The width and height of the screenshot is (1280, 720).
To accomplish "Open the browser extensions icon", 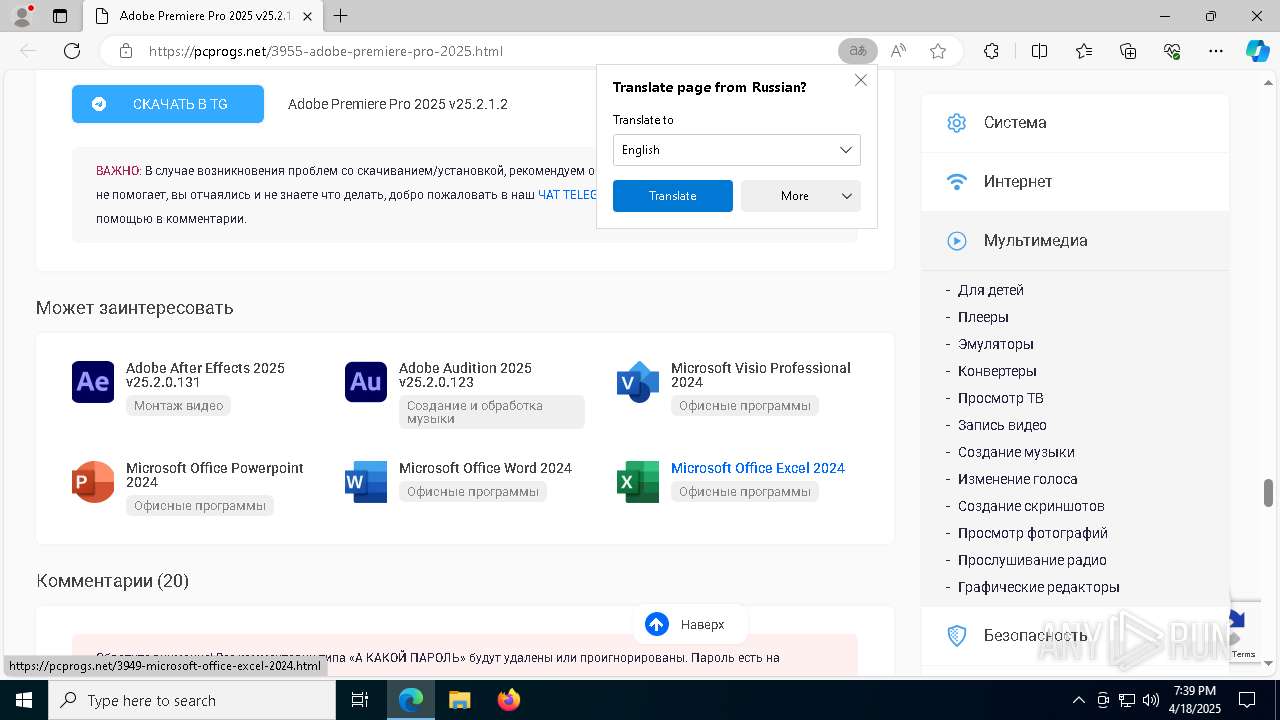I will [991, 51].
